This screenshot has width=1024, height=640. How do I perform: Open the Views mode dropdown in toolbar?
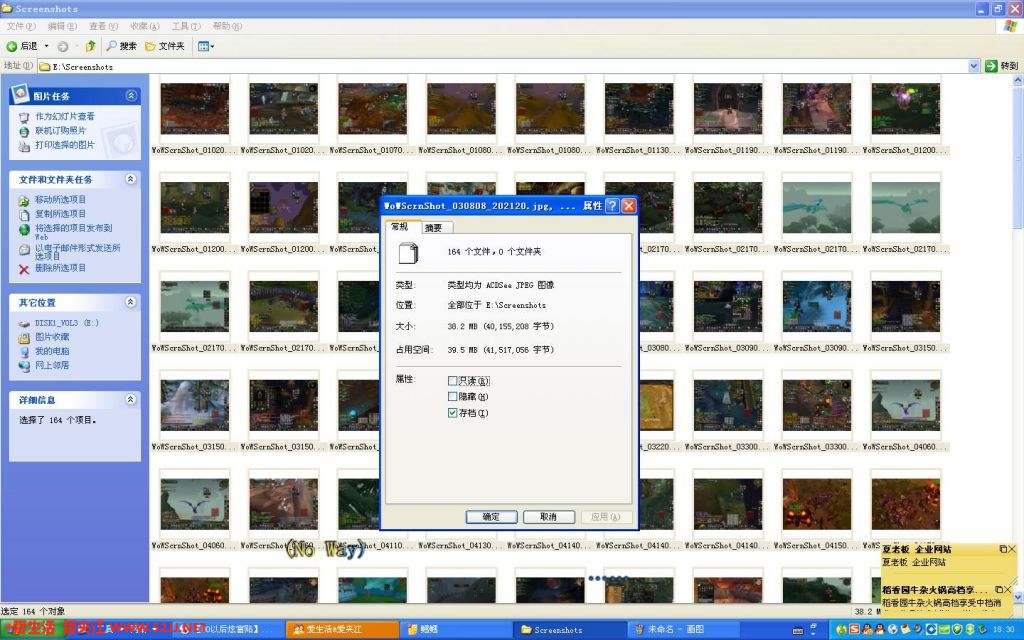point(206,46)
